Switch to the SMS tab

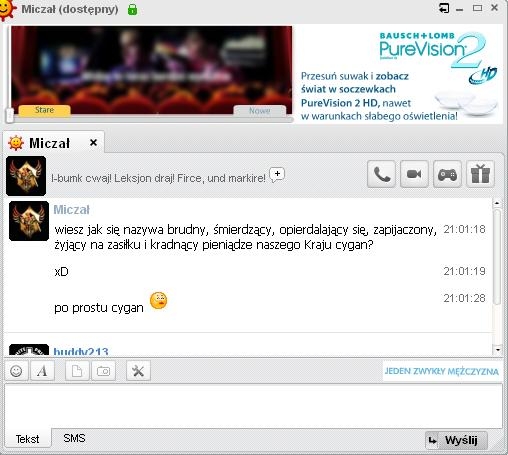74,438
